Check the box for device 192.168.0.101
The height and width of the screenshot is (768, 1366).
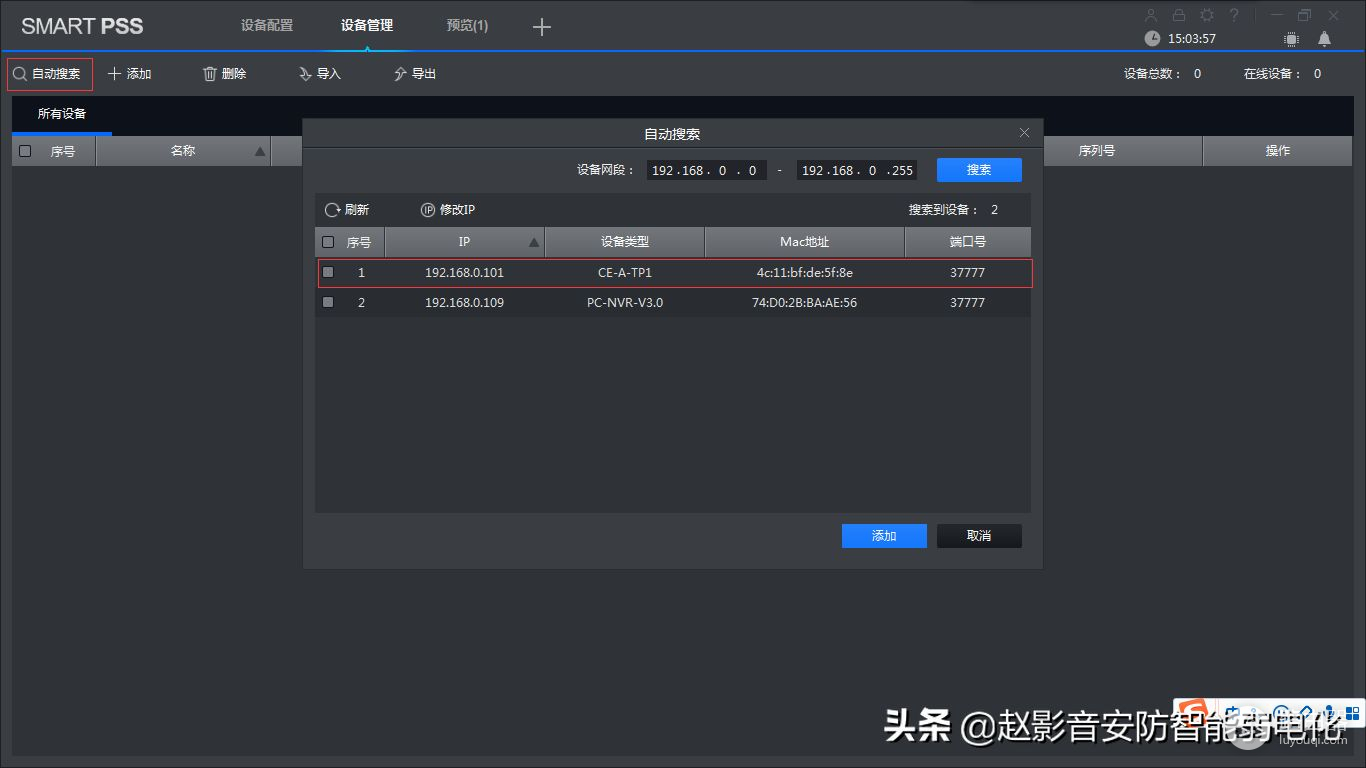pos(328,272)
